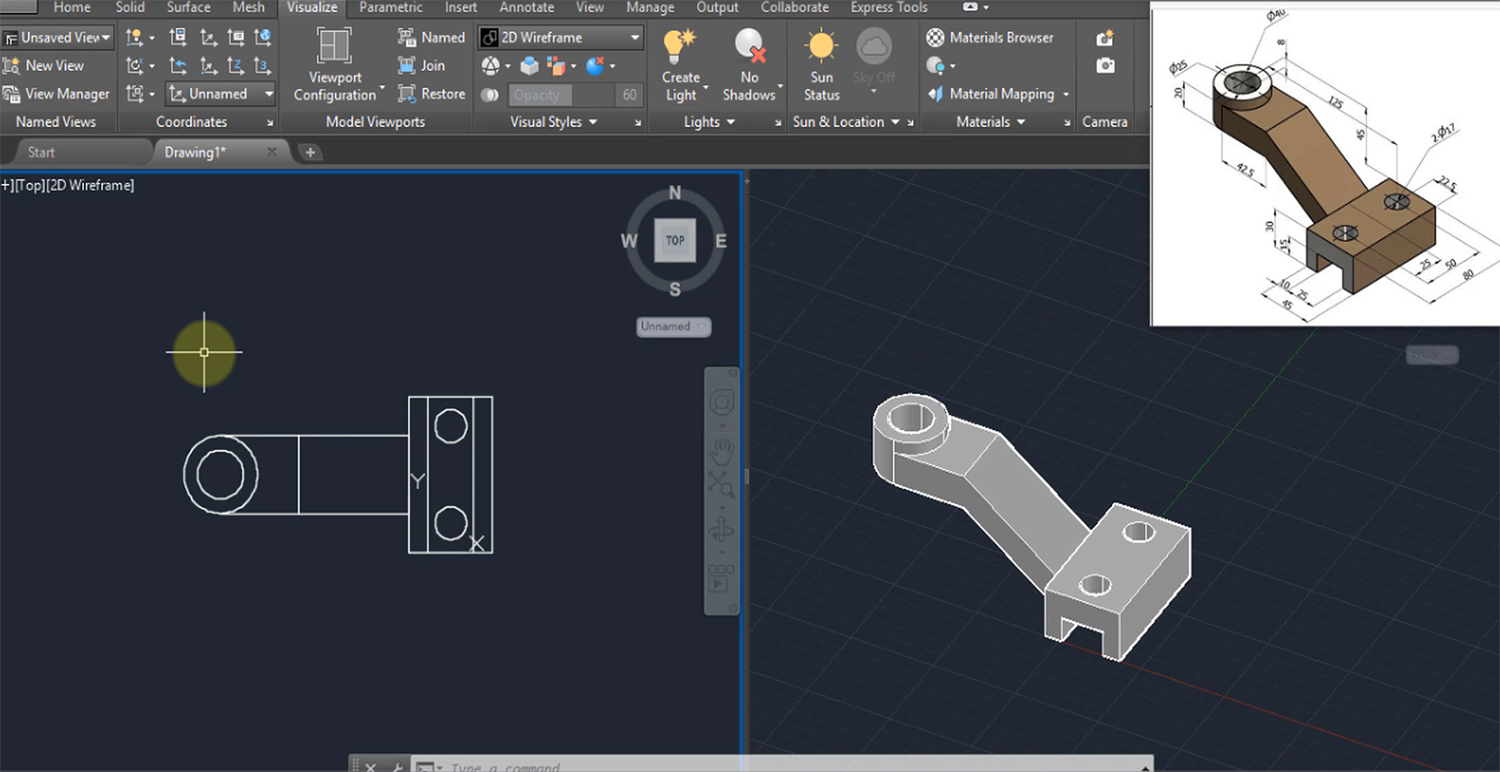Viewport: 1500px width, 772px height.
Task: Click the No Shadows icon
Action: (749, 45)
